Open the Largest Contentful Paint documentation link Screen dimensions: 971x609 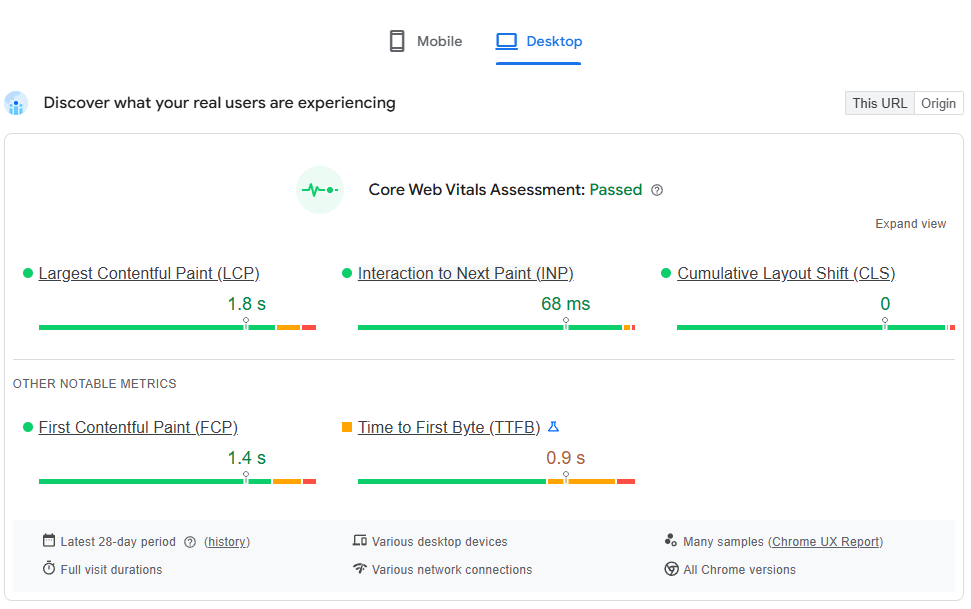pyautogui.click(x=148, y=273)
